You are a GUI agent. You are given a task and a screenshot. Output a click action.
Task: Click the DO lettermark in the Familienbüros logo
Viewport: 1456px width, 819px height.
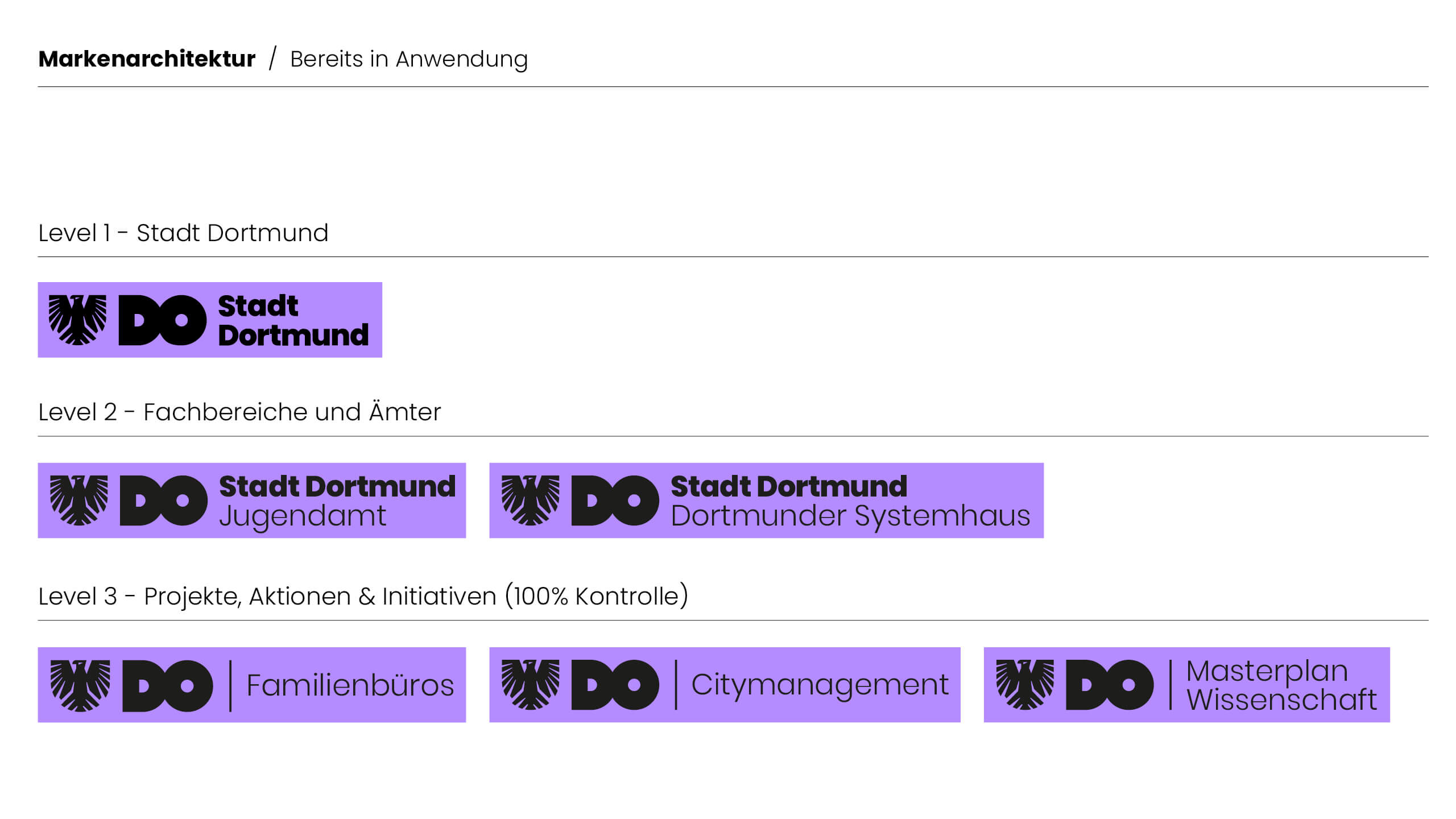167,685
